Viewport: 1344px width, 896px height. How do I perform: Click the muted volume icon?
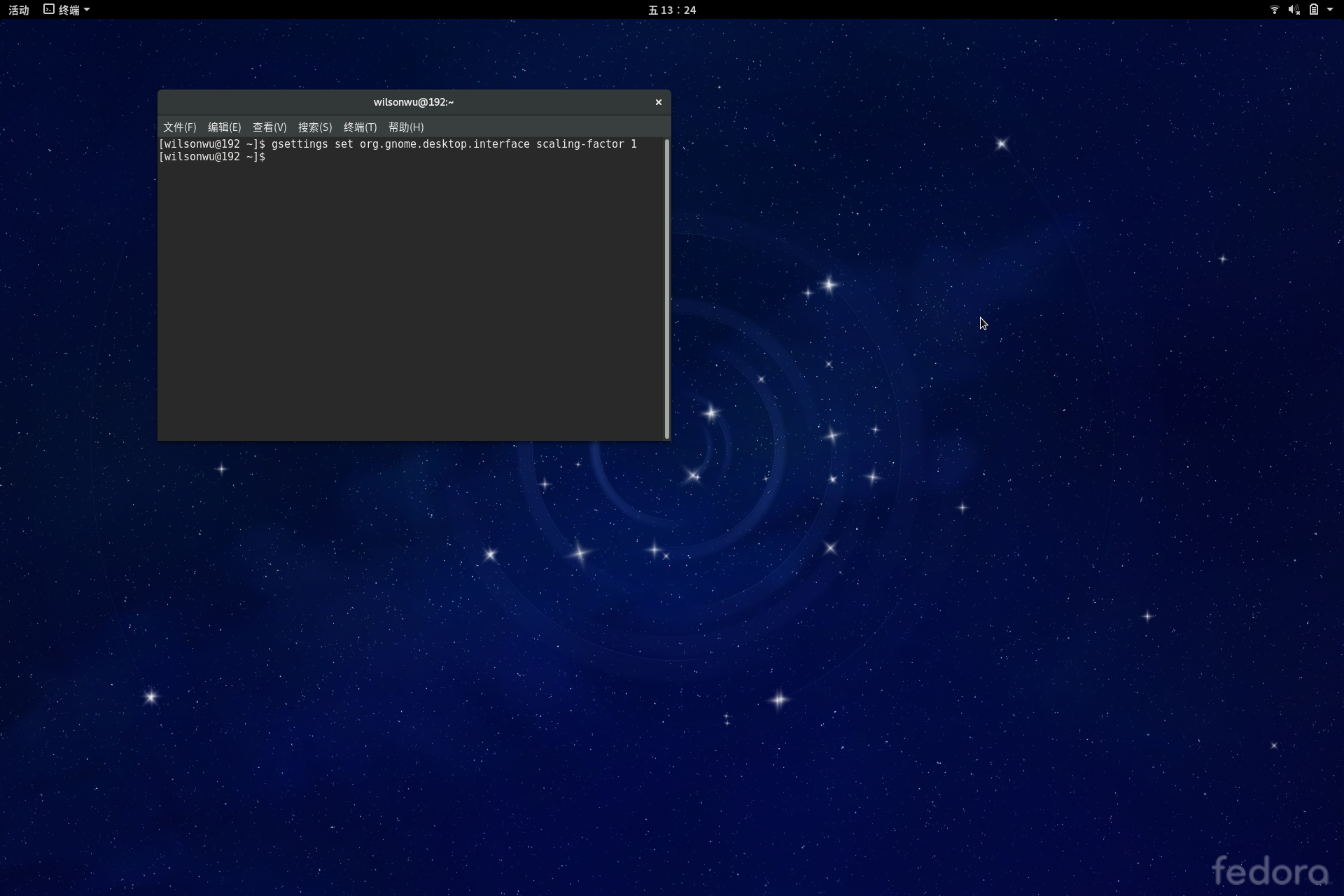1294,10
